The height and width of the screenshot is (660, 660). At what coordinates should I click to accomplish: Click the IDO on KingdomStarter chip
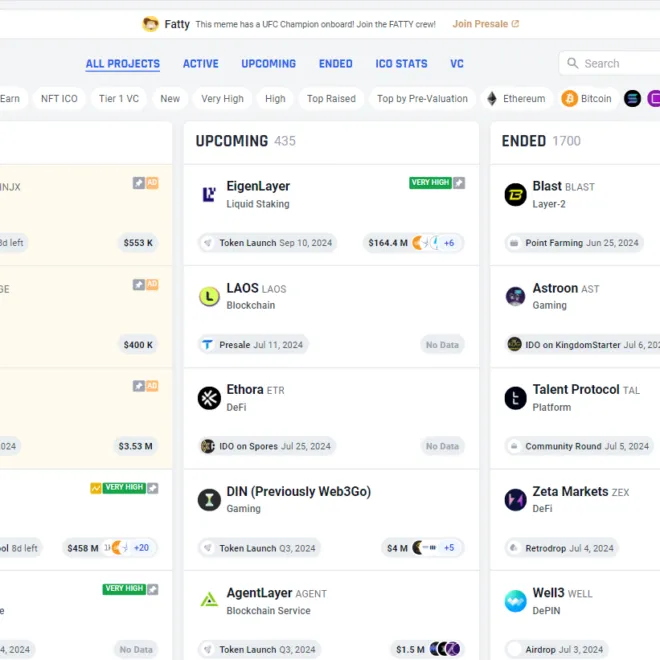pyautogui.click(x=583, y=345)
